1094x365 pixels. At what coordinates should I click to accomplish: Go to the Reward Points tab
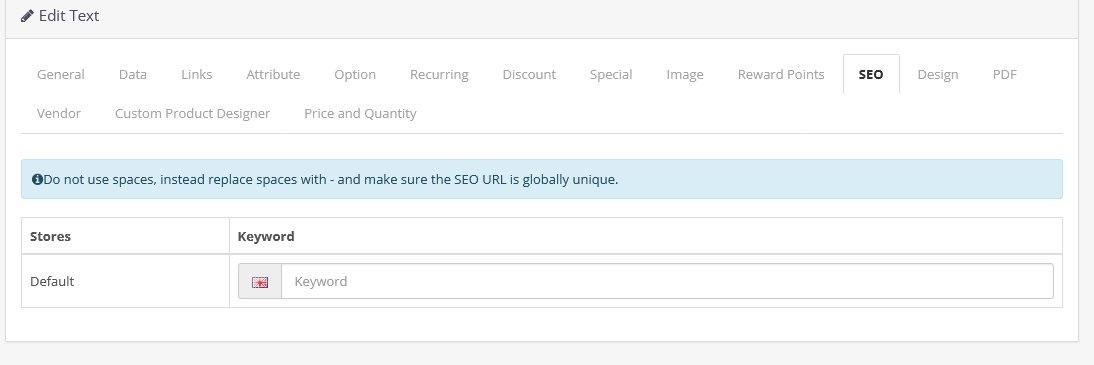(781, 74)
